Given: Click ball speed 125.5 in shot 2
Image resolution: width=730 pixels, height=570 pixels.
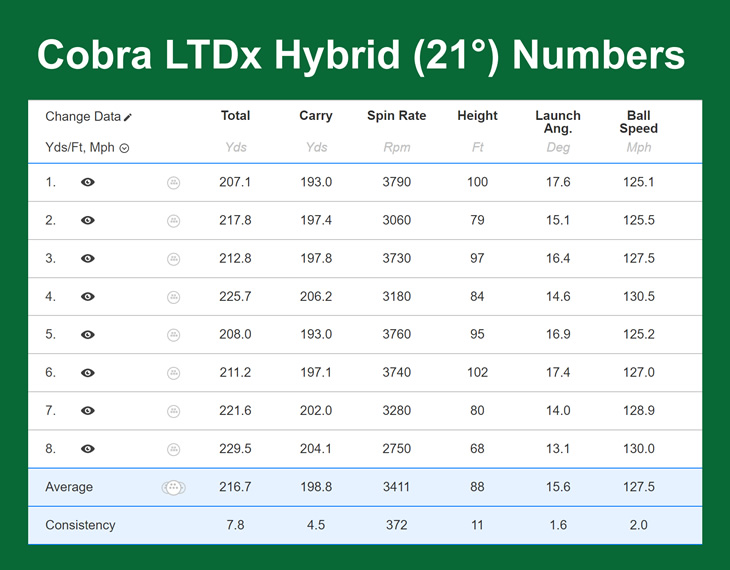Looking at the screenshot, I should click(x=639, y=220).
